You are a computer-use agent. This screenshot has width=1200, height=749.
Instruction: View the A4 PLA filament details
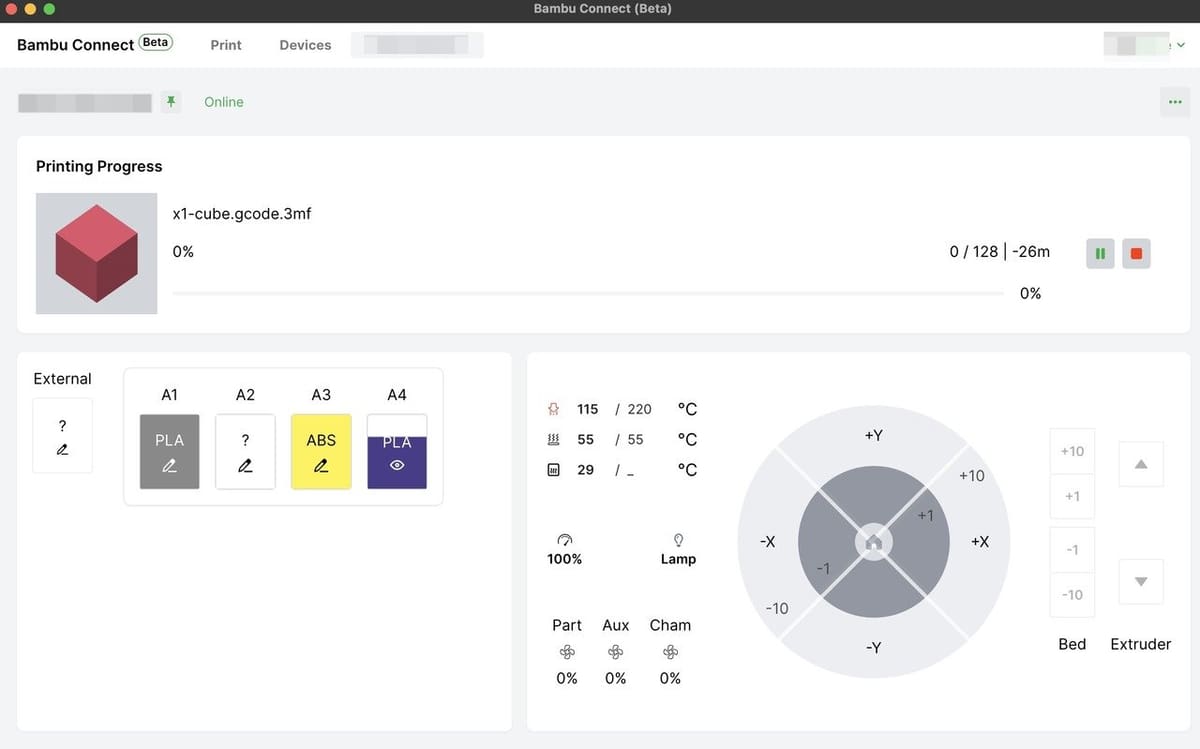pos(397,452)
